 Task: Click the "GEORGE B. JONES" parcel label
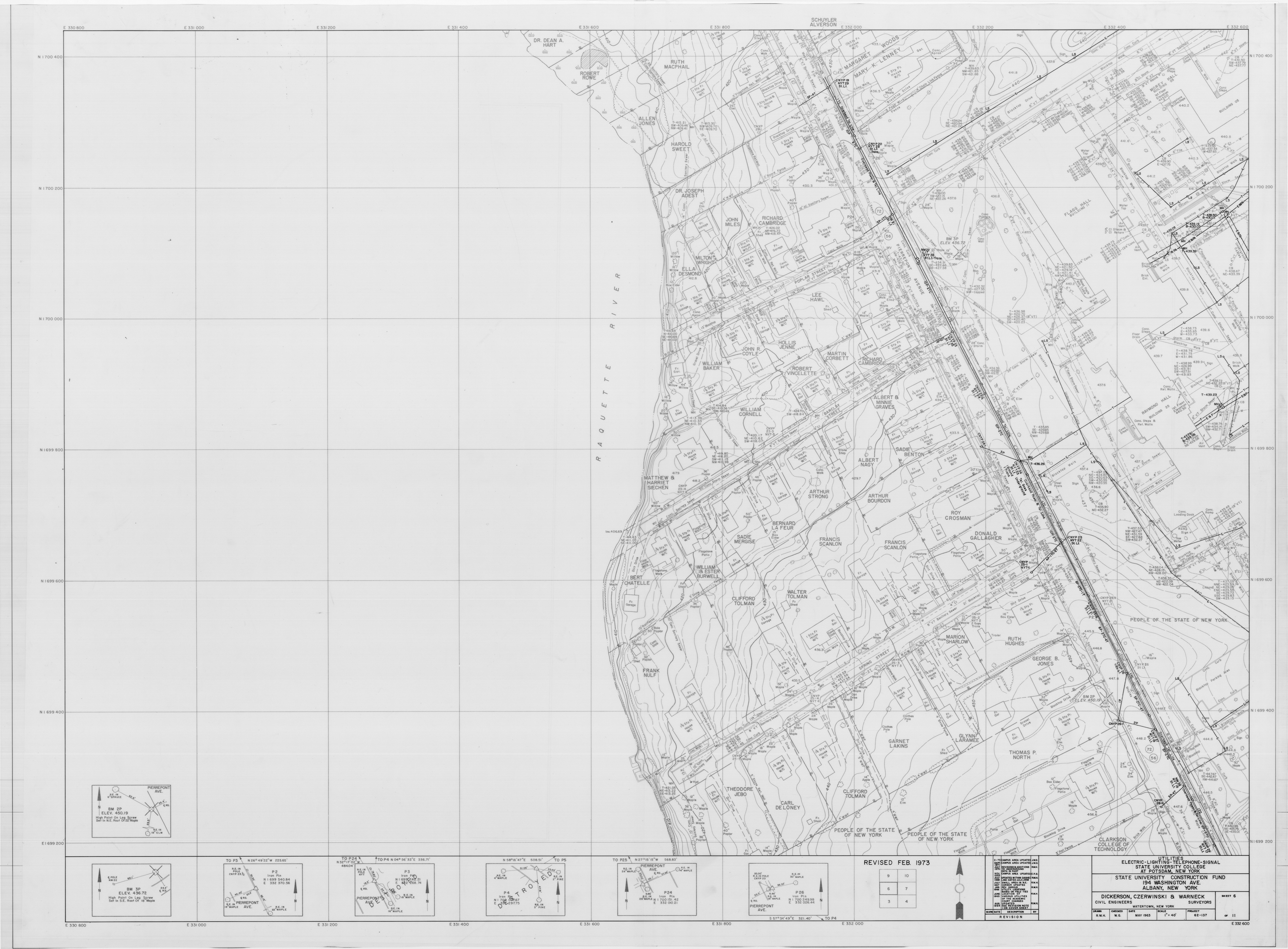coord(1046,661)
